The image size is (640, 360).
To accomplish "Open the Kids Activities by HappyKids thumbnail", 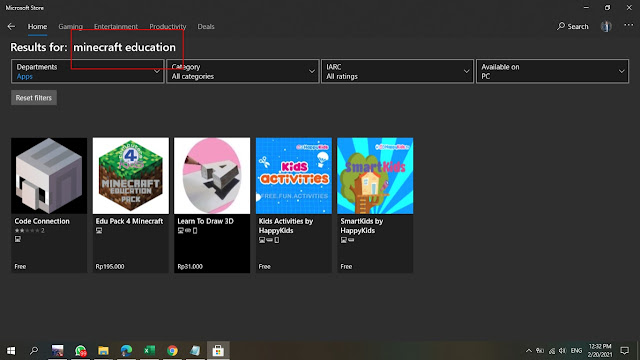I will 294,176.
